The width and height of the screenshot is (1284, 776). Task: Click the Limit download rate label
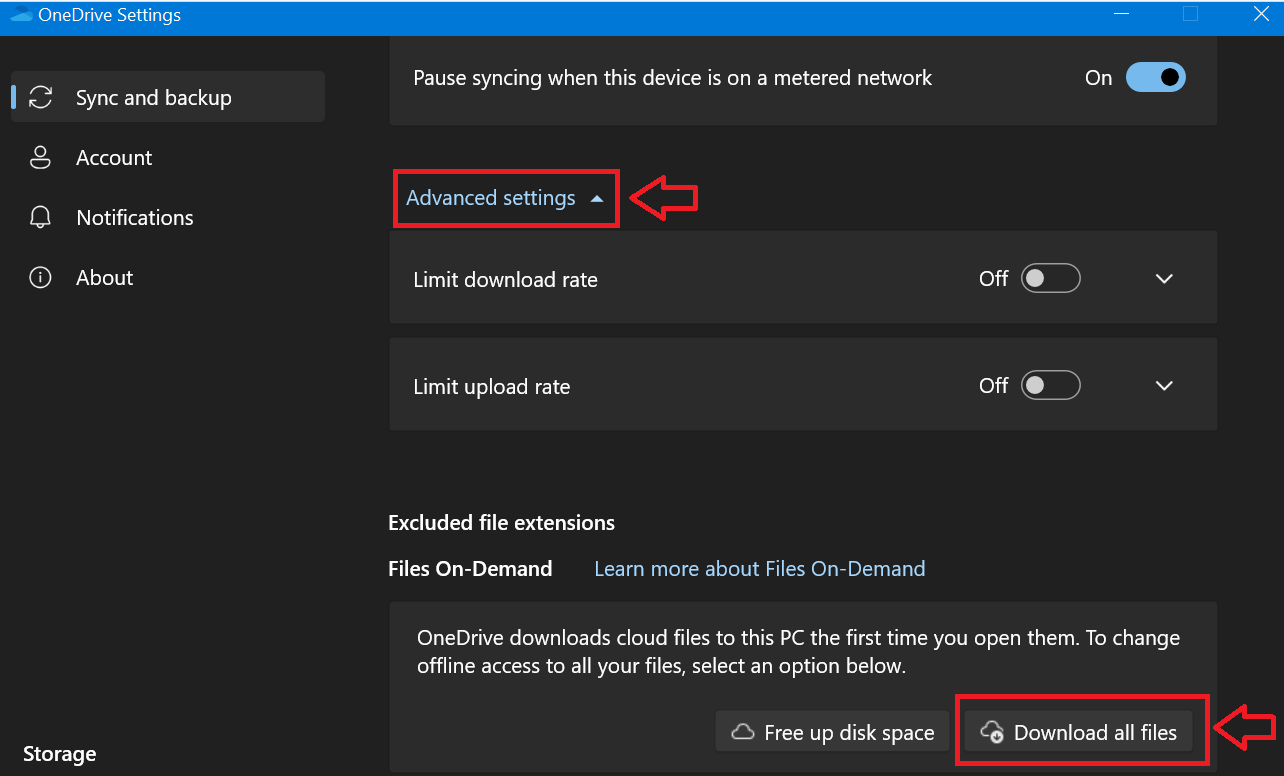tap(505, 280)
